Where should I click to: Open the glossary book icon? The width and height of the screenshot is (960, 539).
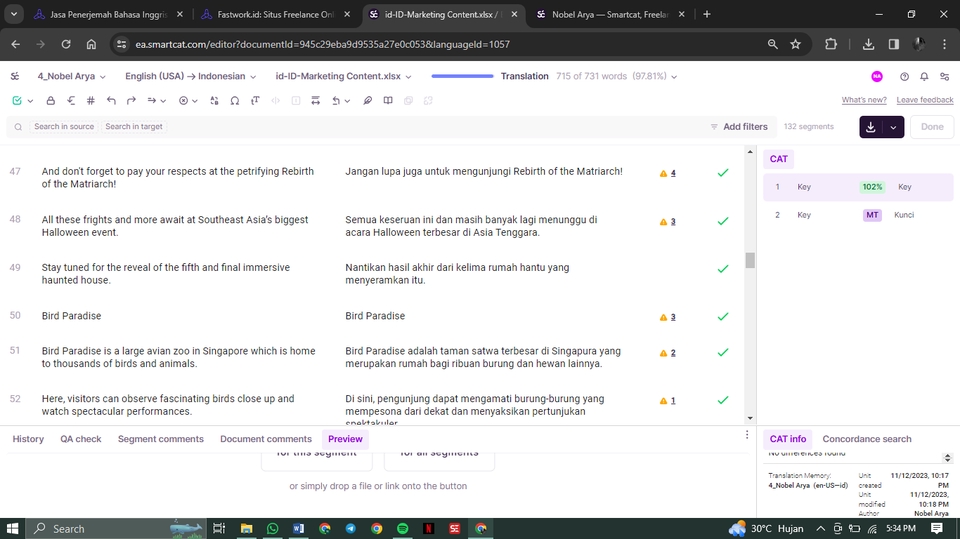click(388, 100)
